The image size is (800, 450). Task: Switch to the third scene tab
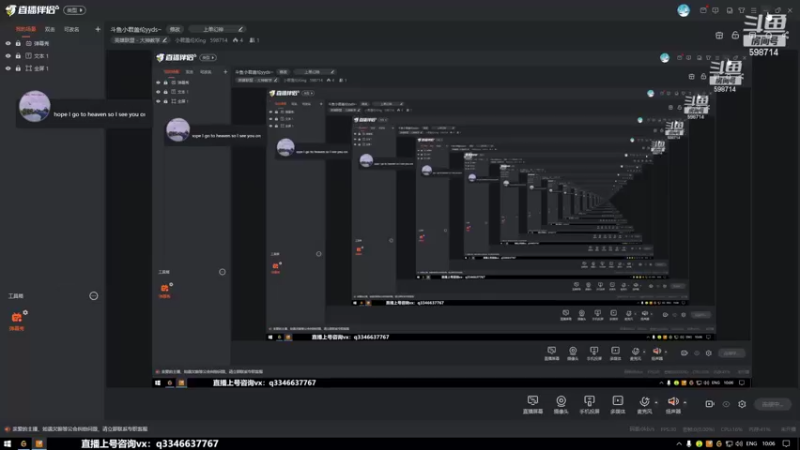coord(71,30)
